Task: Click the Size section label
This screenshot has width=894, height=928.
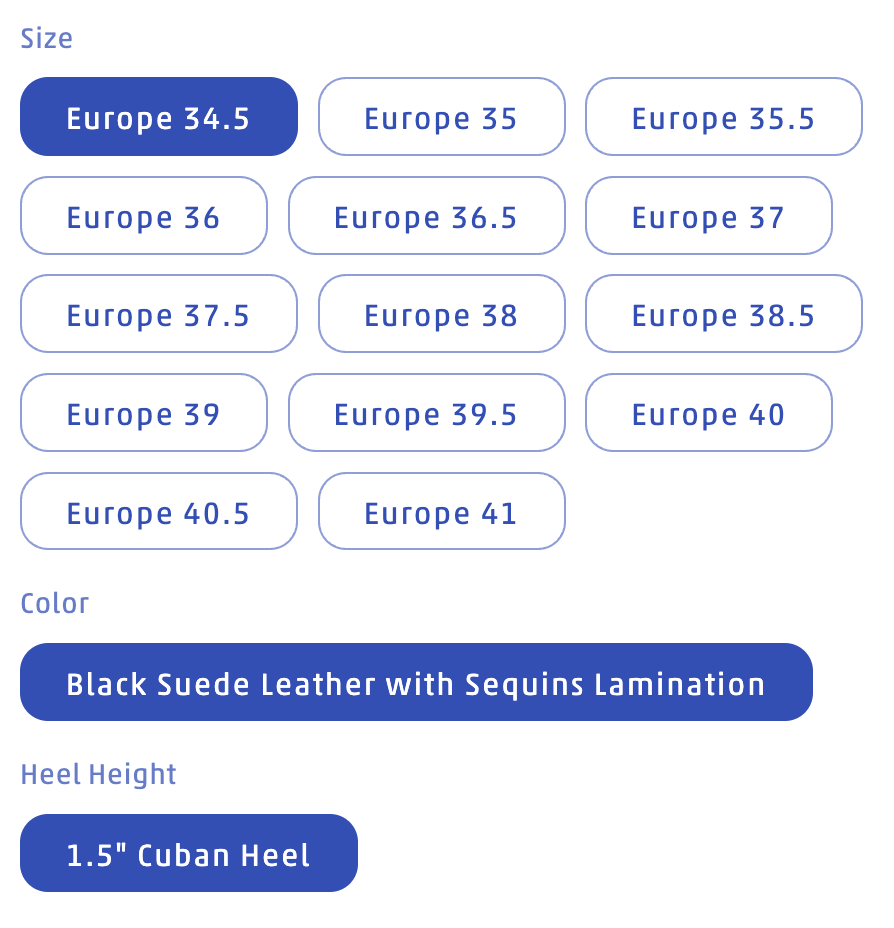Action: (47, 39)
